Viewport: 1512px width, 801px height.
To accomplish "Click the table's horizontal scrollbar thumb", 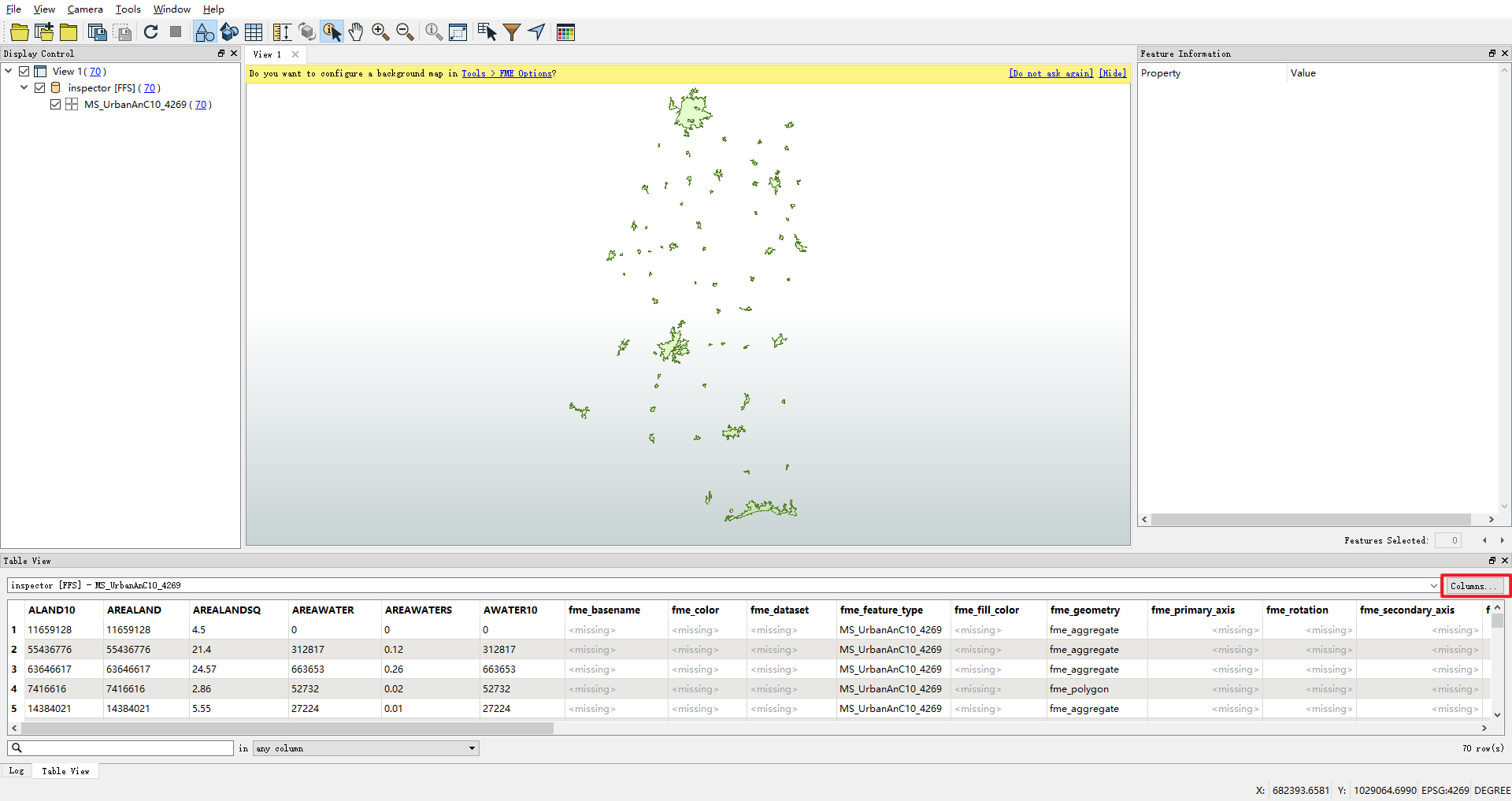I will pyautogui.click(x=287, y=729).
